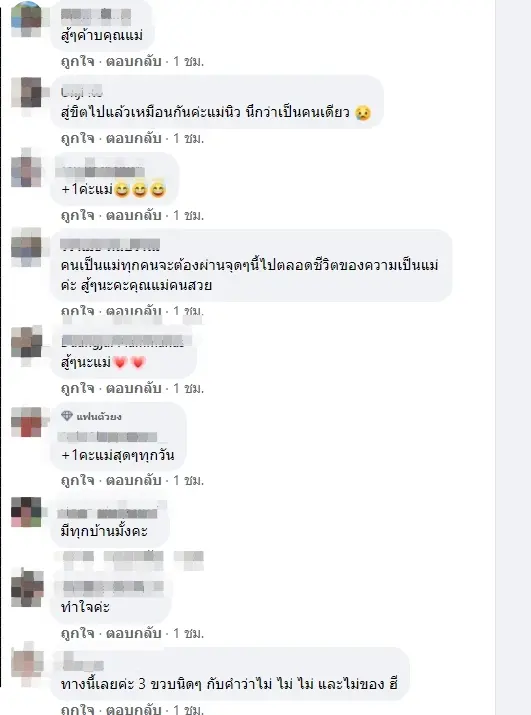Open "1 ชม." timestamp under "ทำใจค่ะ"

188,633
